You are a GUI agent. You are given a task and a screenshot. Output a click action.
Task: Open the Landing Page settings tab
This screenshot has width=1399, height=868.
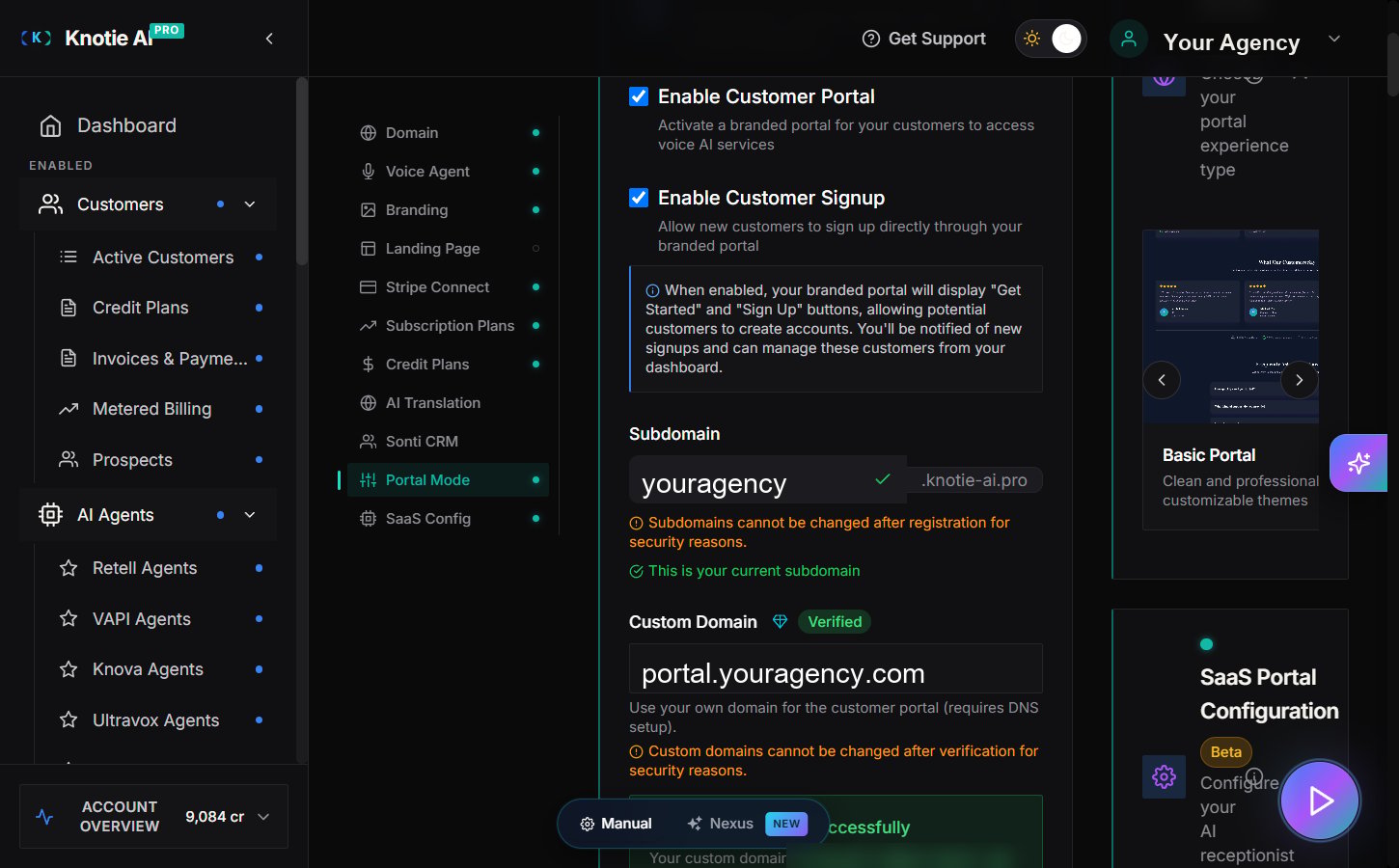pos(448,249)
